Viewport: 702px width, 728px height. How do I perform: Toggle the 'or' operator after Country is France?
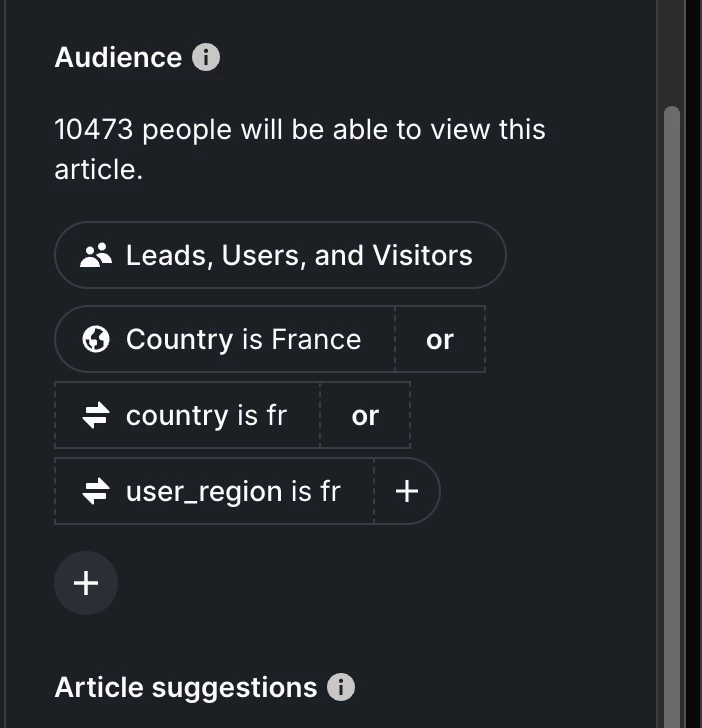tap(439, 340)
